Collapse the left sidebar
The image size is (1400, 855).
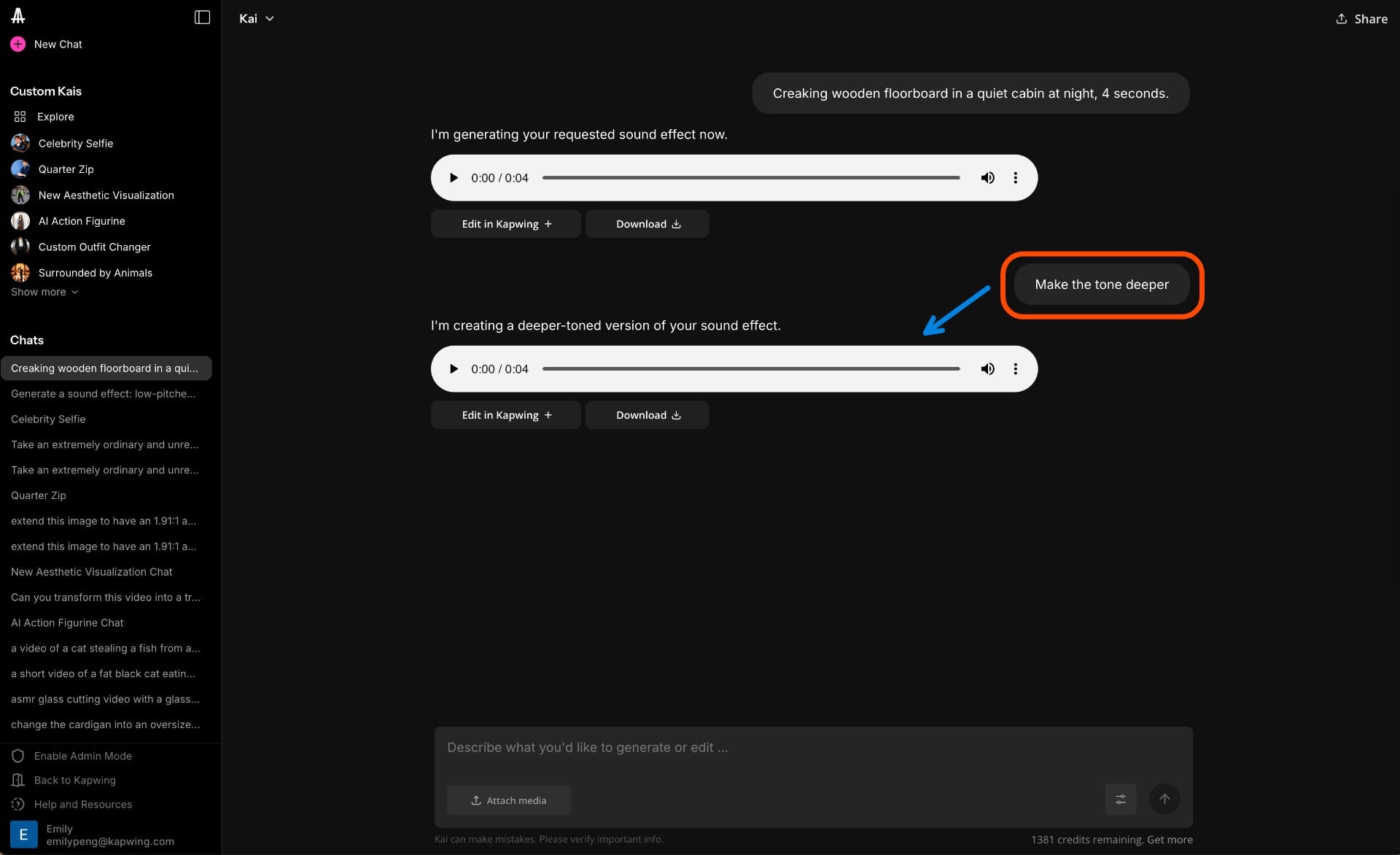point(201,18)
